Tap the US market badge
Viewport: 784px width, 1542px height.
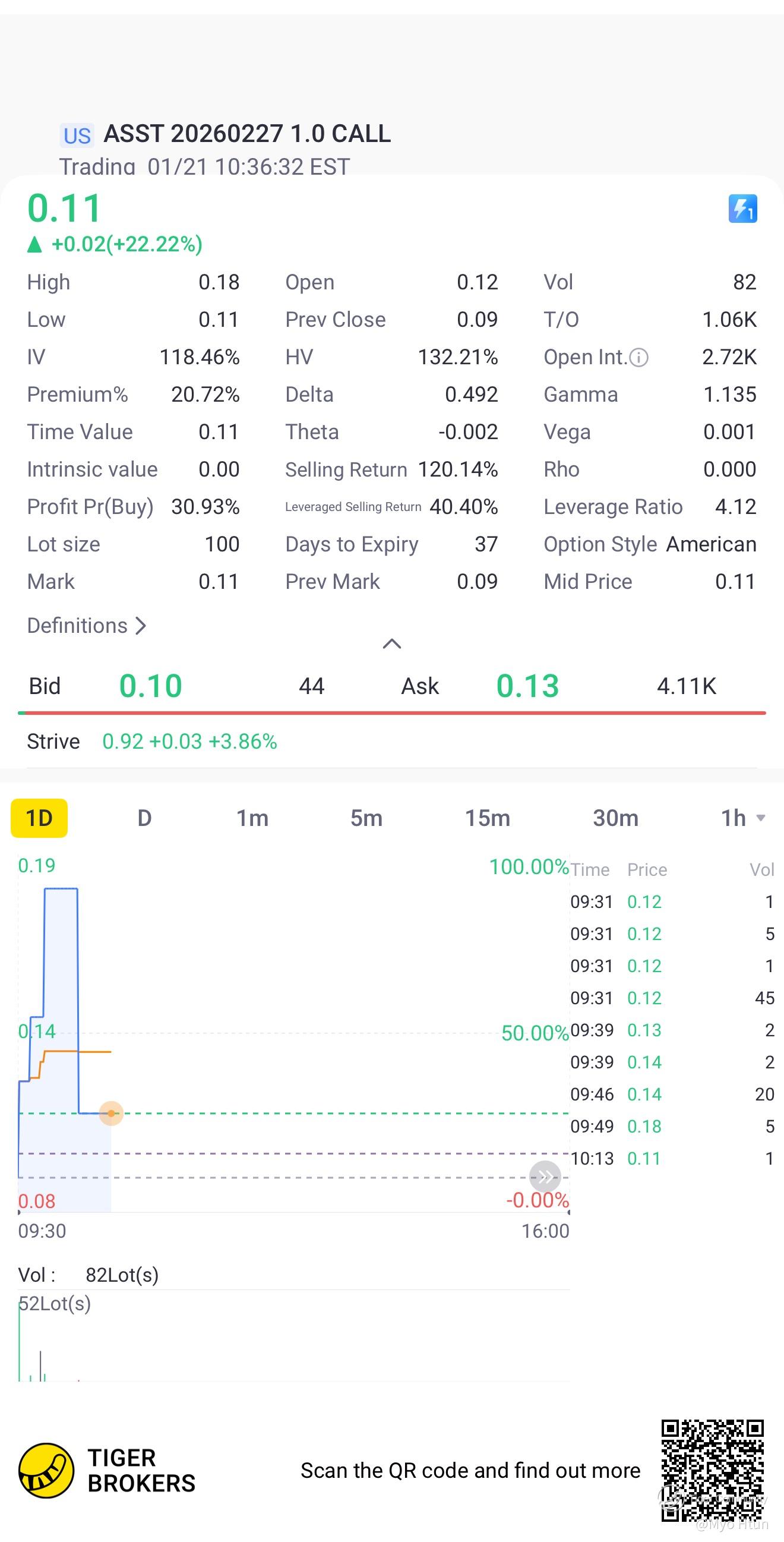tap(77, 136)
